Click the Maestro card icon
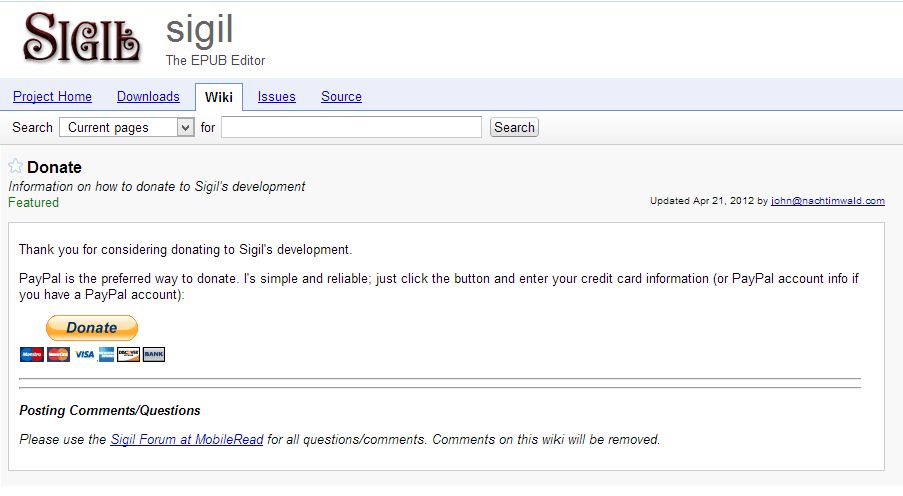Viewport: 903px width, 496px height. point(32,354)
